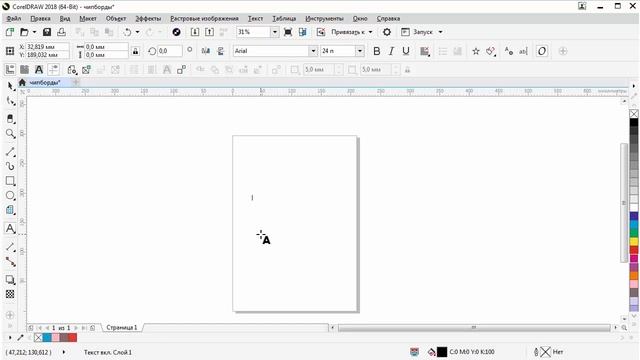Open the font size dropdown
Screen dimensions: 640x360
[360, 51]
